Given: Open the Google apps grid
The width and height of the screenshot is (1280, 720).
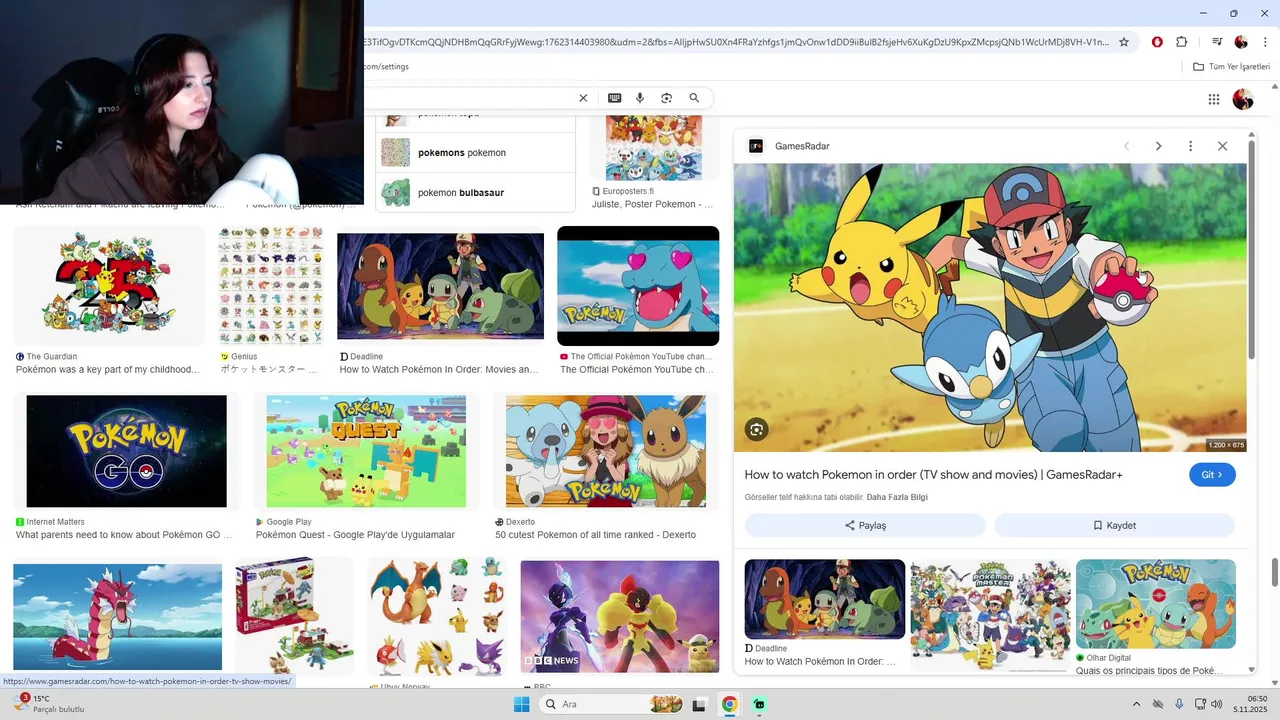Looking at the screenshot, I should 1214,99.
